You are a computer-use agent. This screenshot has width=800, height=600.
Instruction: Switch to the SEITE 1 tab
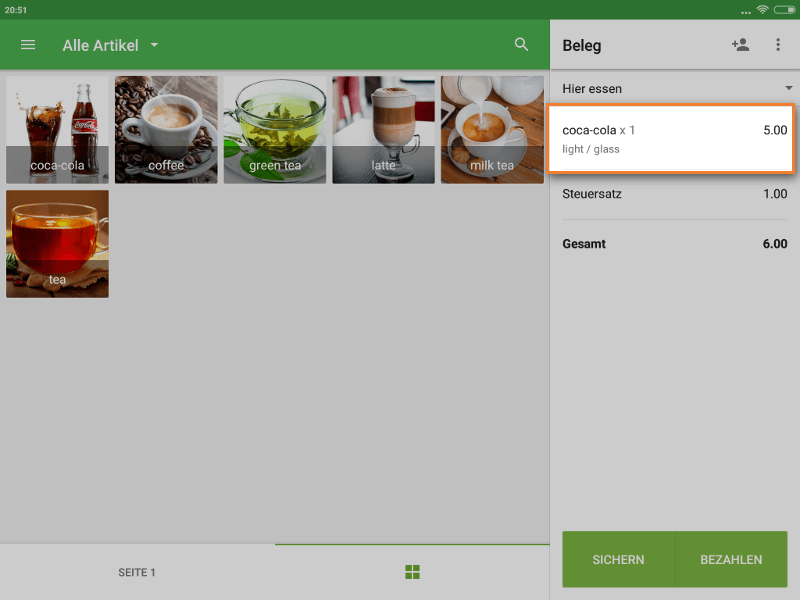pos(137,572)
